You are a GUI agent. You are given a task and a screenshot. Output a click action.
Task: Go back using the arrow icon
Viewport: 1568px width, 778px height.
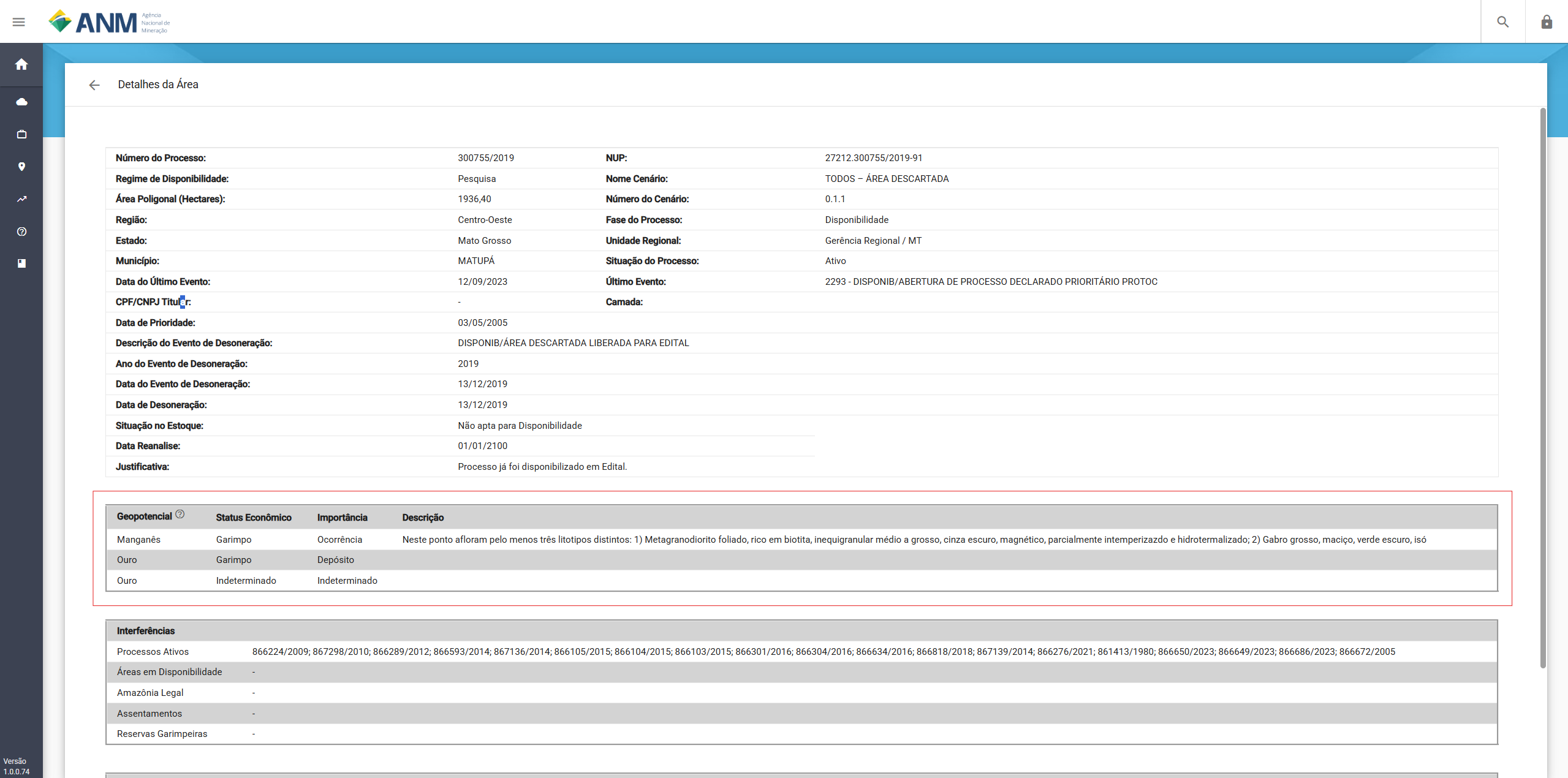click(94, 85)
